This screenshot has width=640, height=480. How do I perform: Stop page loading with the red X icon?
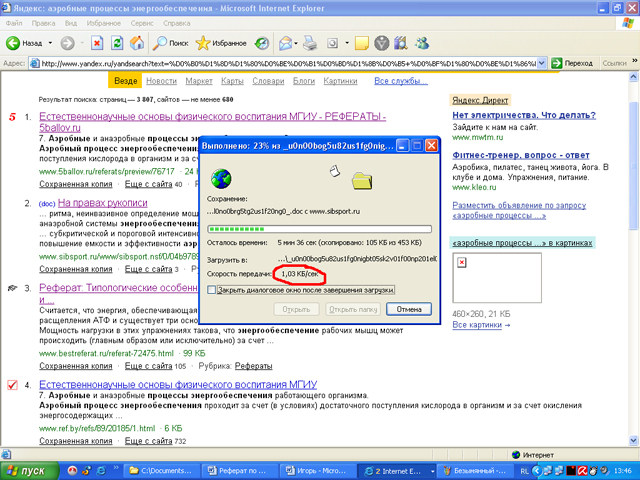tap(97, 43)
